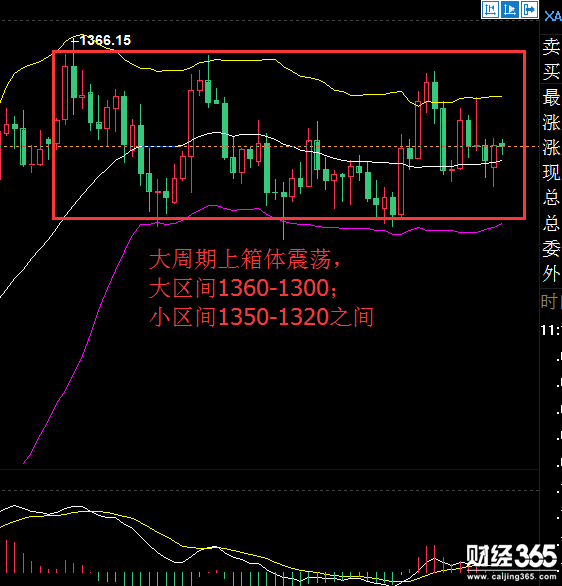Select the XA symbol label
This screenshot has height=586, width=562.
click(x=553, y=16)
